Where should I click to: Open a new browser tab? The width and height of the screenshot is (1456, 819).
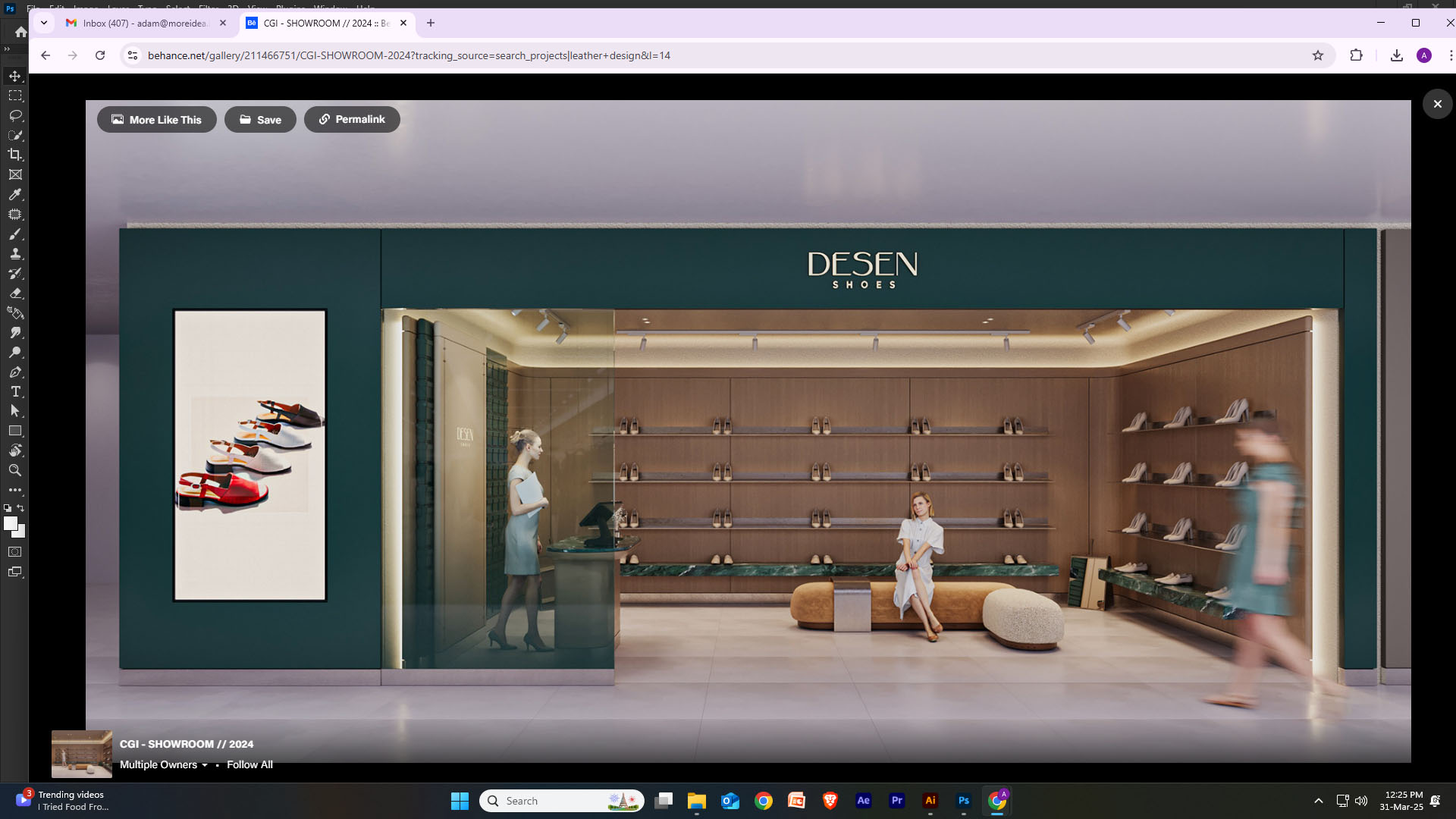(431, 23)
